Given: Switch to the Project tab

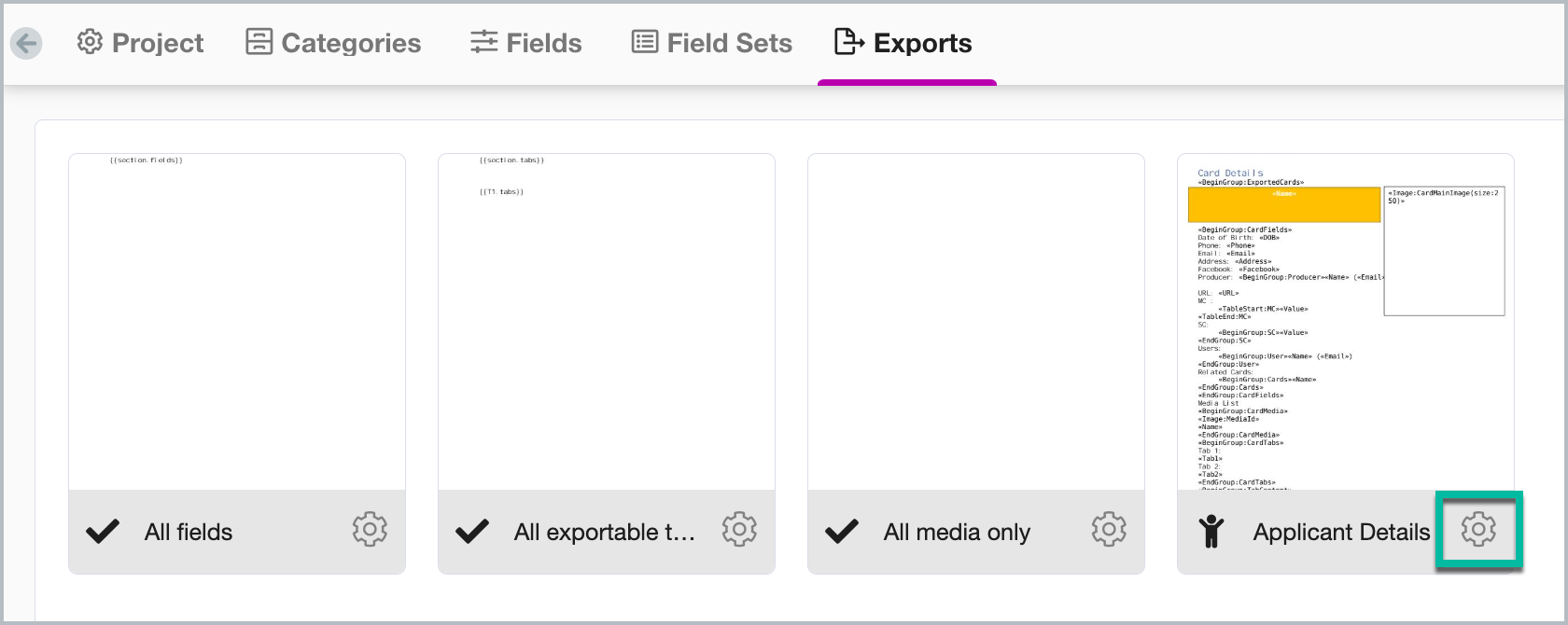Looking at the screenshot, I should 140,43.
